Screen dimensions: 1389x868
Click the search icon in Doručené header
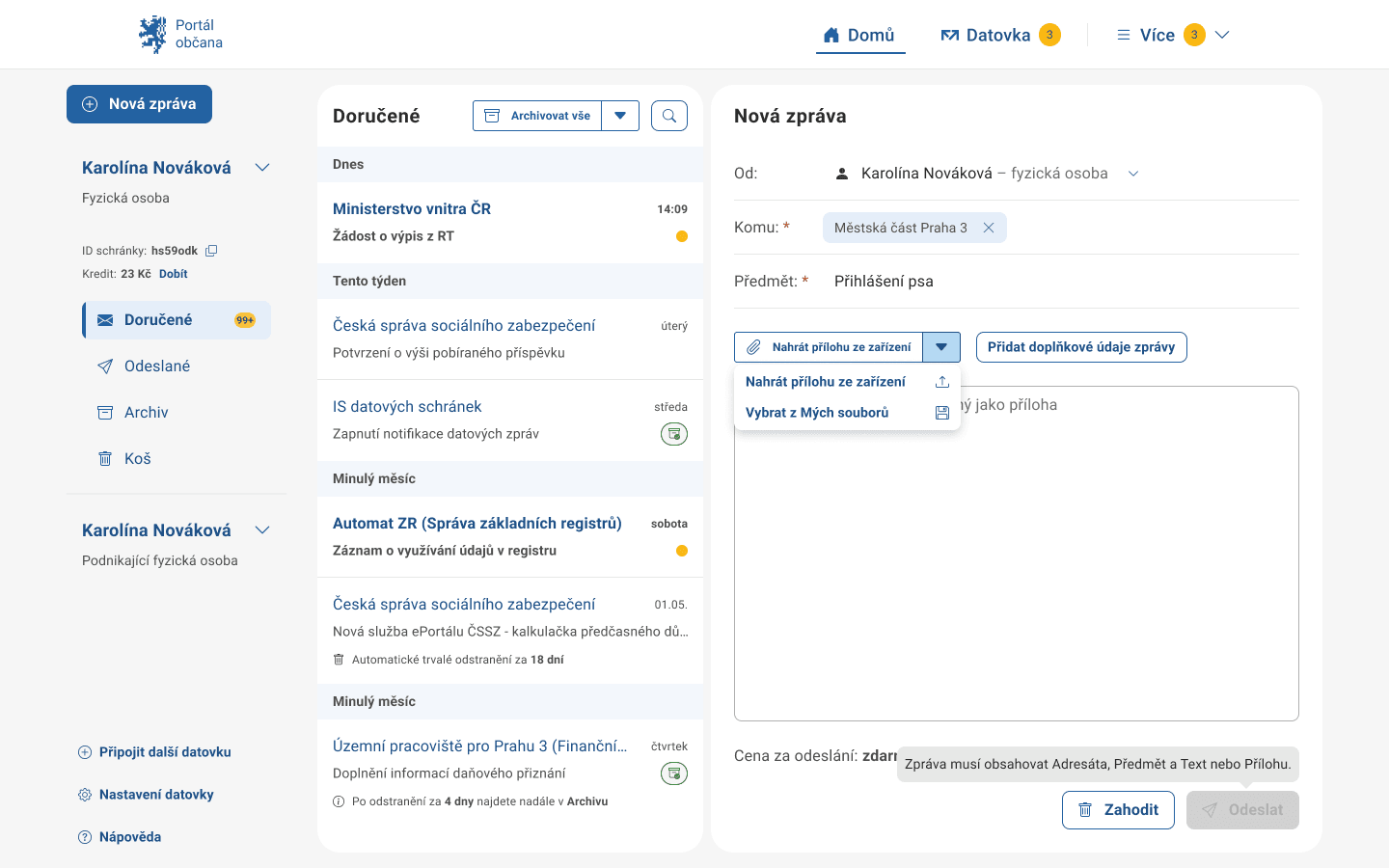coord(668,116)
